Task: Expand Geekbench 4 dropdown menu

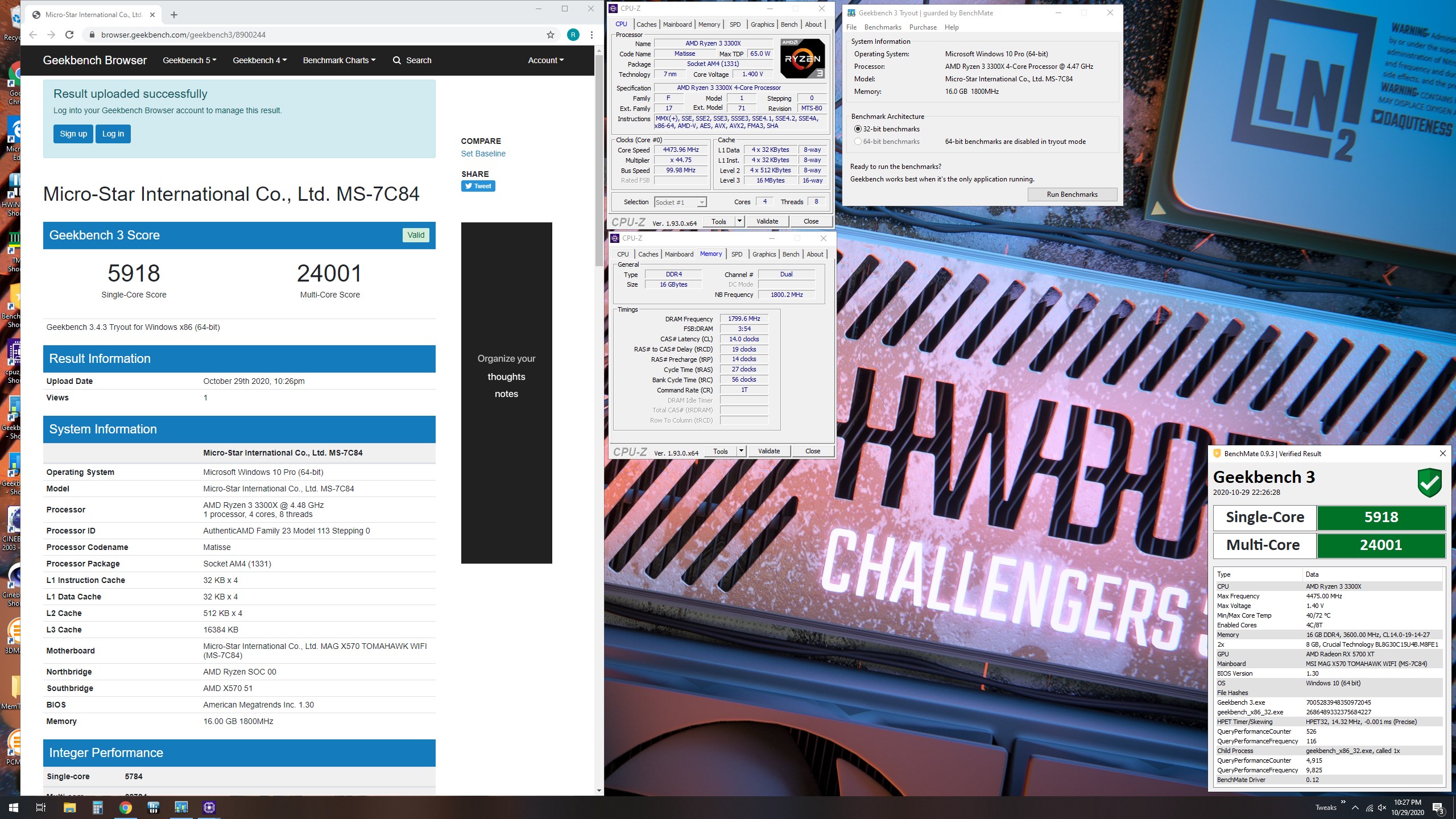Action: [x=259, y=60]
